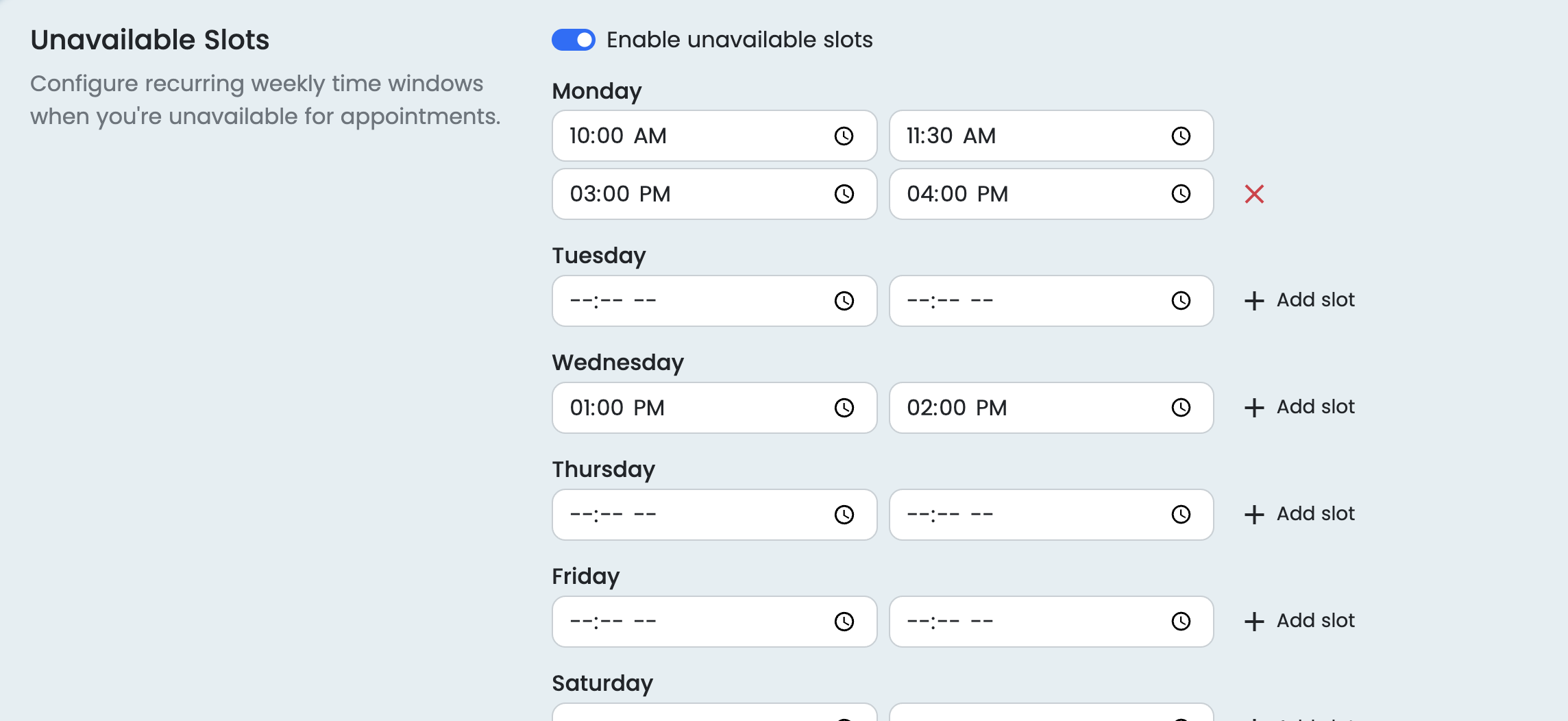Click the Wednesday 02:00 PM time field
1568x721 pixels.
1051,408
